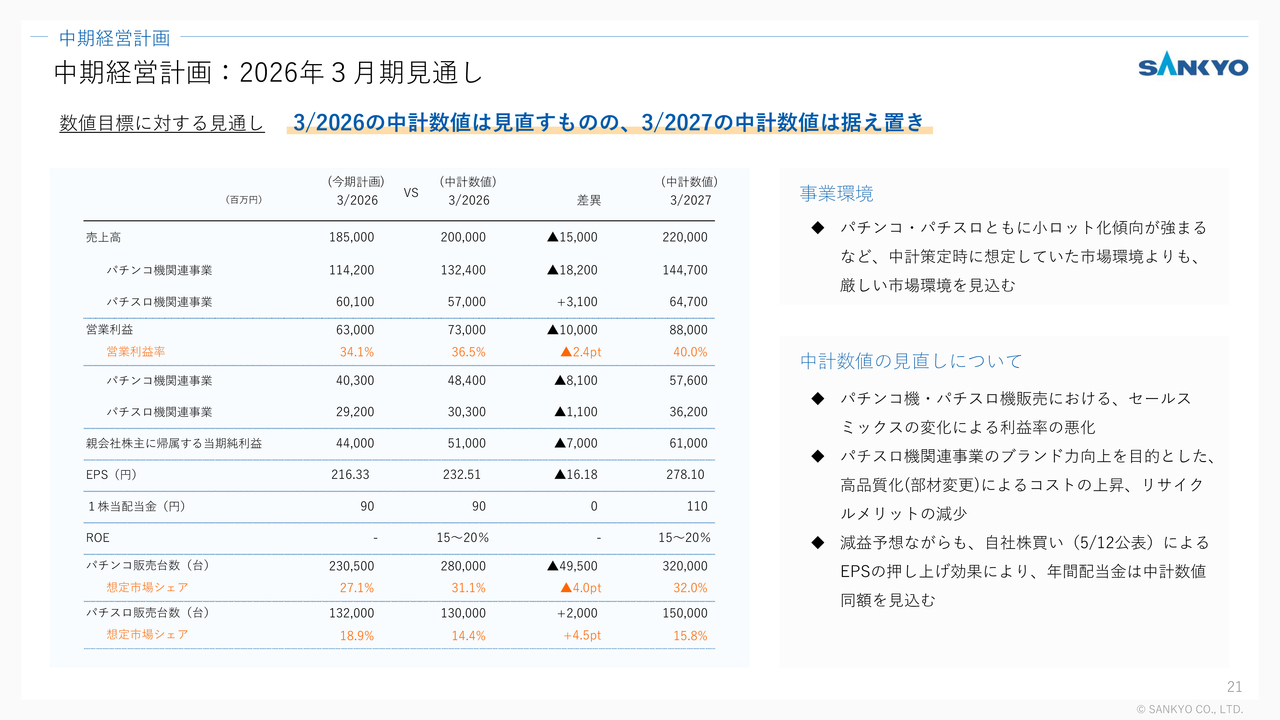This screenshot has height=720, width=1280.
Task: Click the '親会社株主に帰属する当期純利益' label
Action: [174, 443]
